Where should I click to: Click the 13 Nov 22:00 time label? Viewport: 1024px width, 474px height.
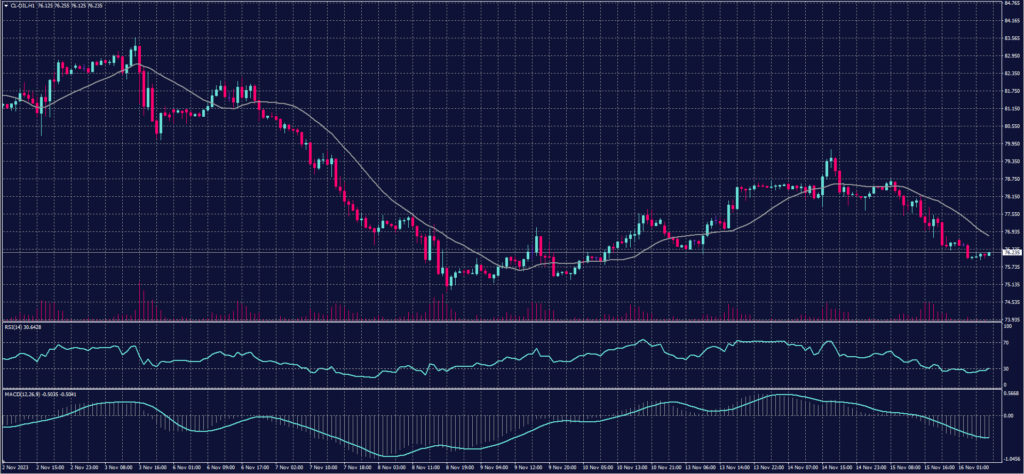pos(769,467)
